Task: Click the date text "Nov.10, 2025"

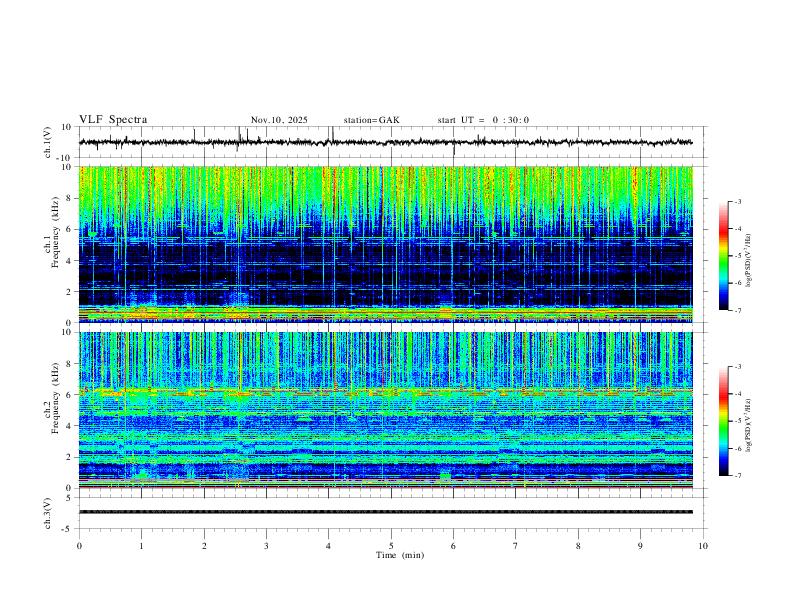Action: 279,120
